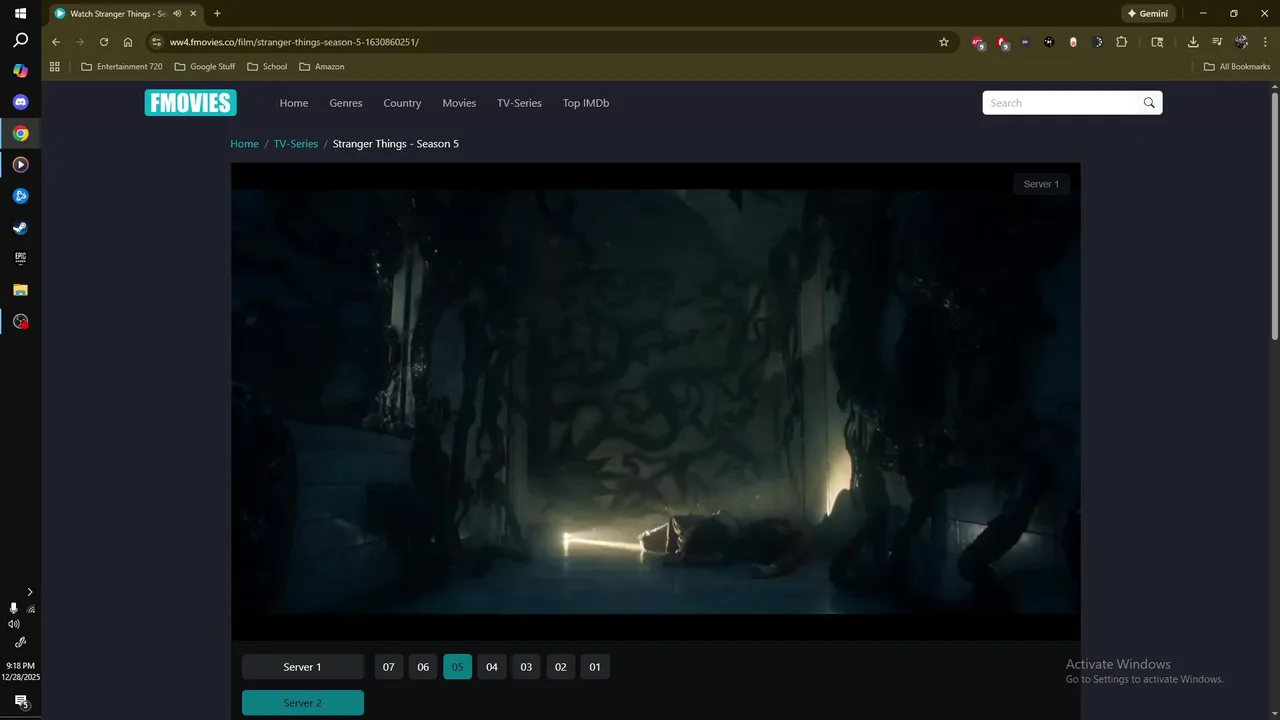The image size is (1280, 720).
Task: Play episode 07
Action: pos(389,667)
